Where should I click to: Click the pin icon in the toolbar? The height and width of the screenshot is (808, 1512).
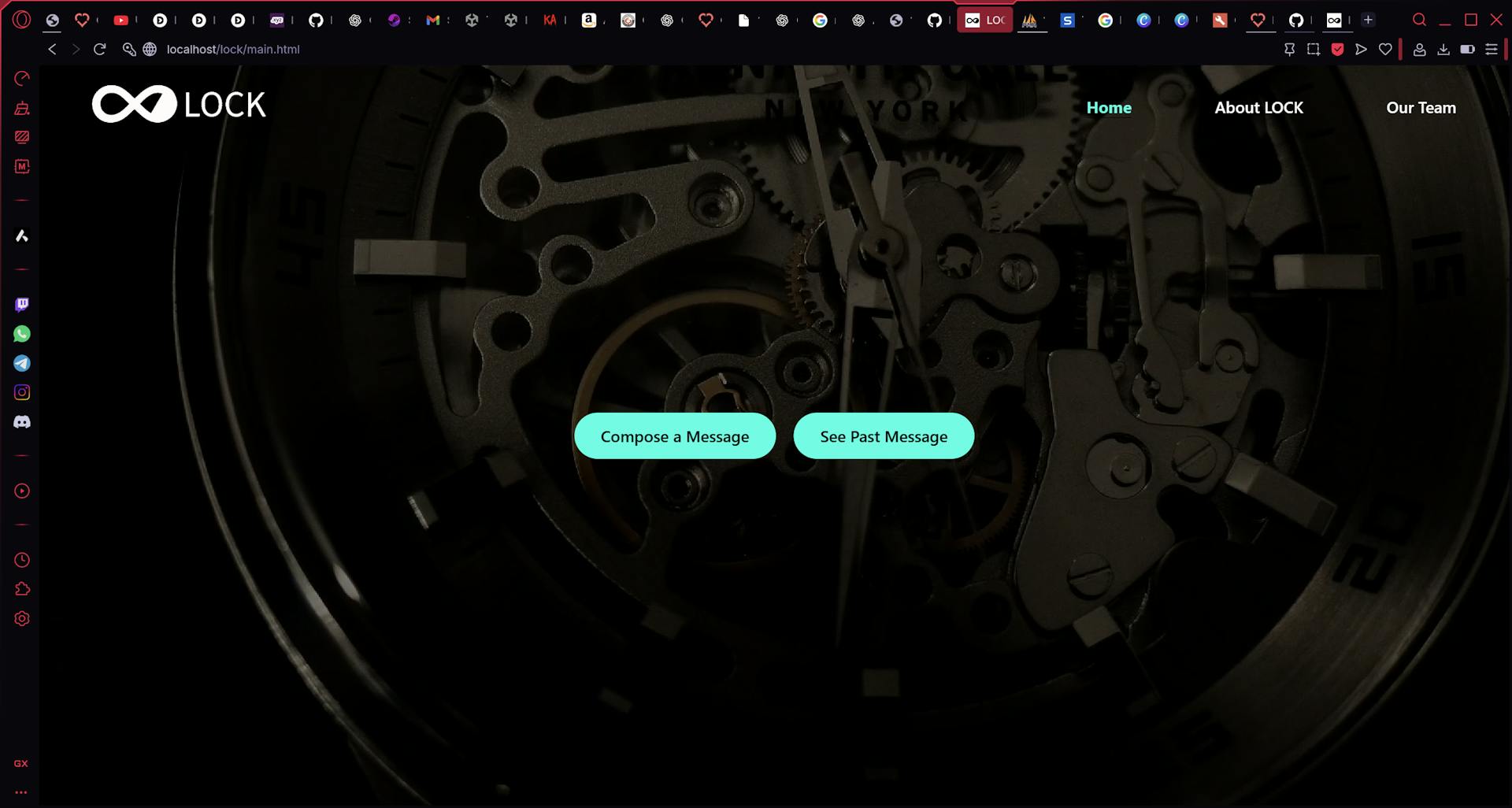(x=1289, y=49)
